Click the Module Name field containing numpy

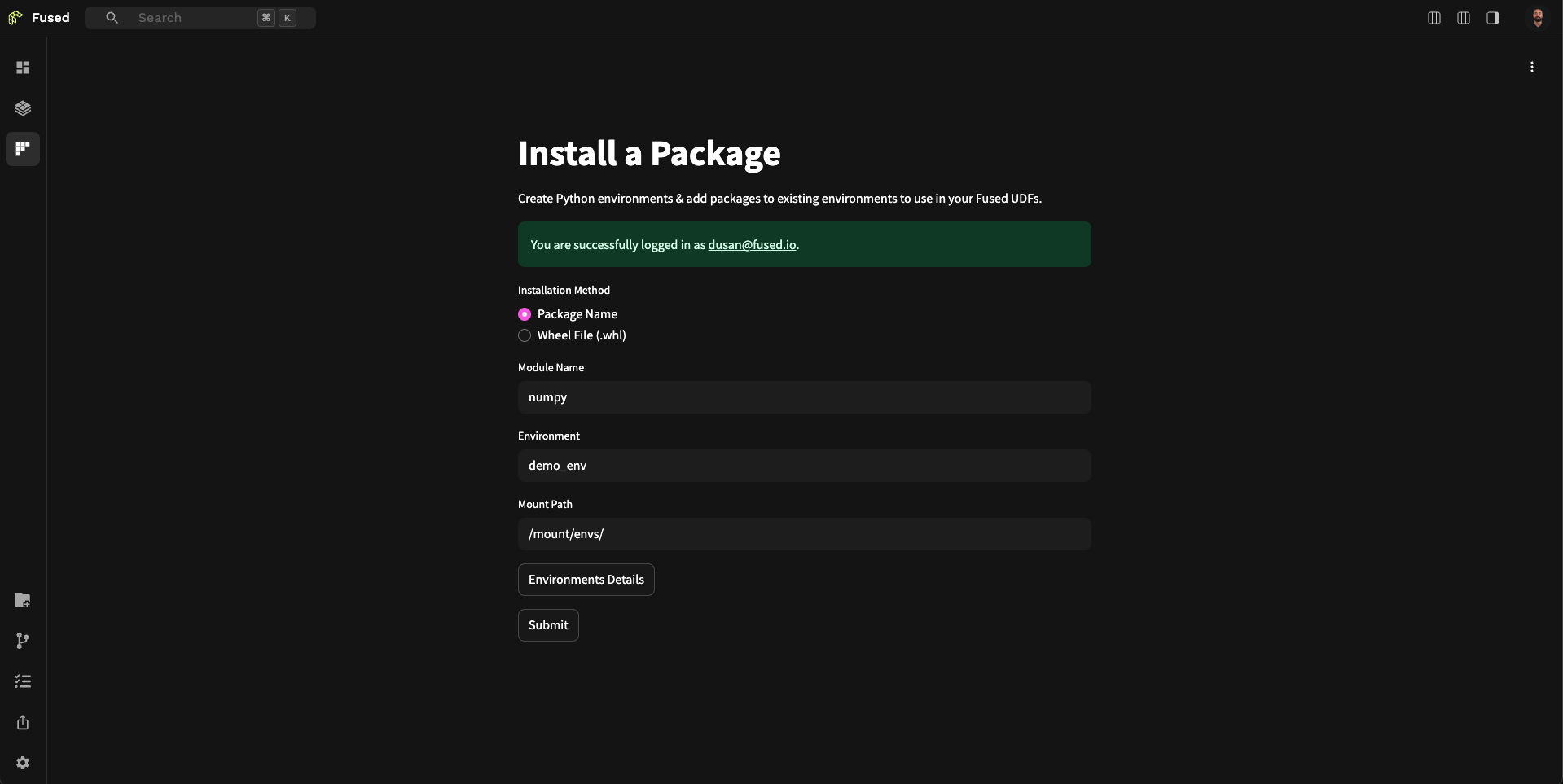click(x=803, y=397)
